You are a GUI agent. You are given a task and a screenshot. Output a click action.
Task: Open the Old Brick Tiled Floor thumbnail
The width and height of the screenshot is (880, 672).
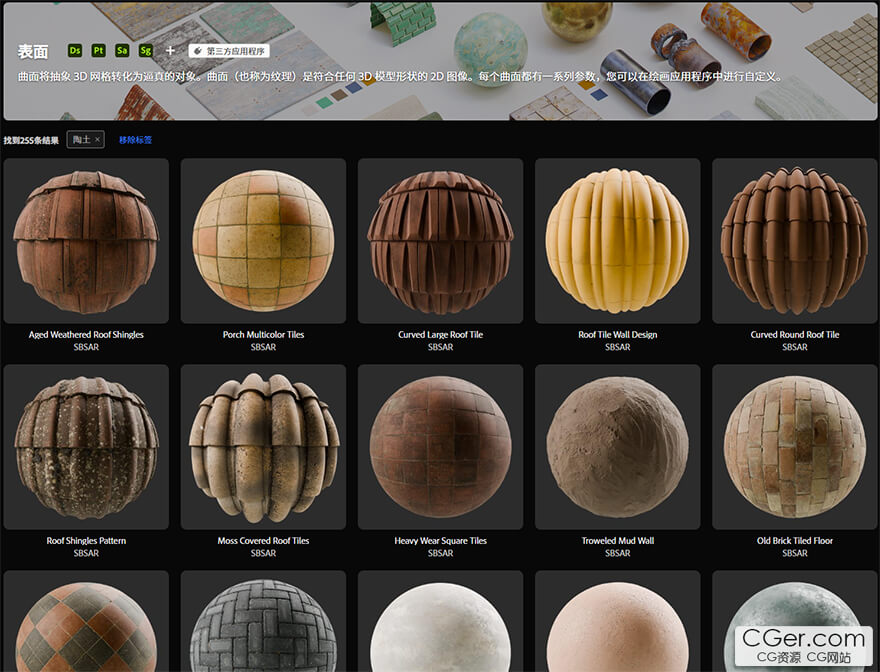pyautogui.click(x=795, y=447)
